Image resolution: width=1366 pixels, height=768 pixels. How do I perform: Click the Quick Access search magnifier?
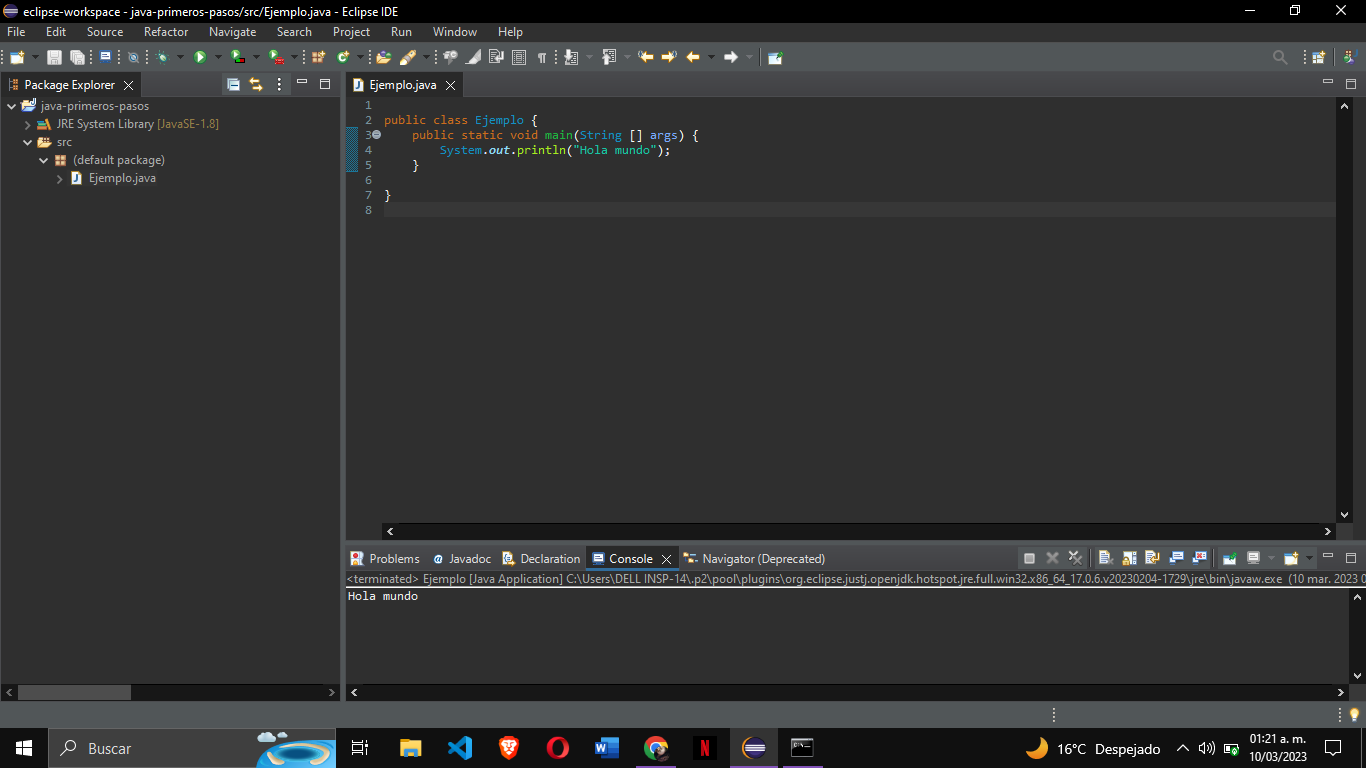point(1280,57)
